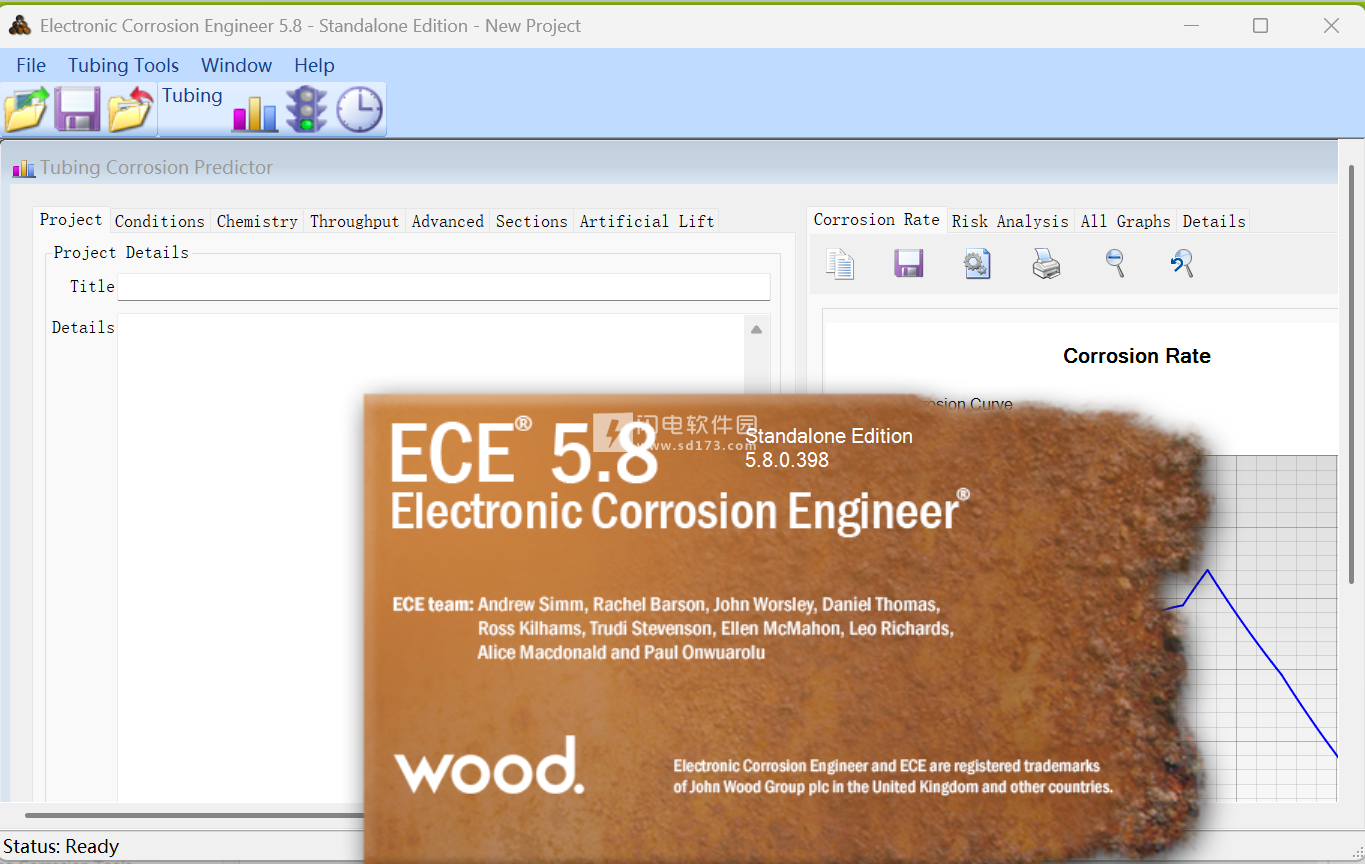Click the Tubing Corrosion Predictor title text

157,168
